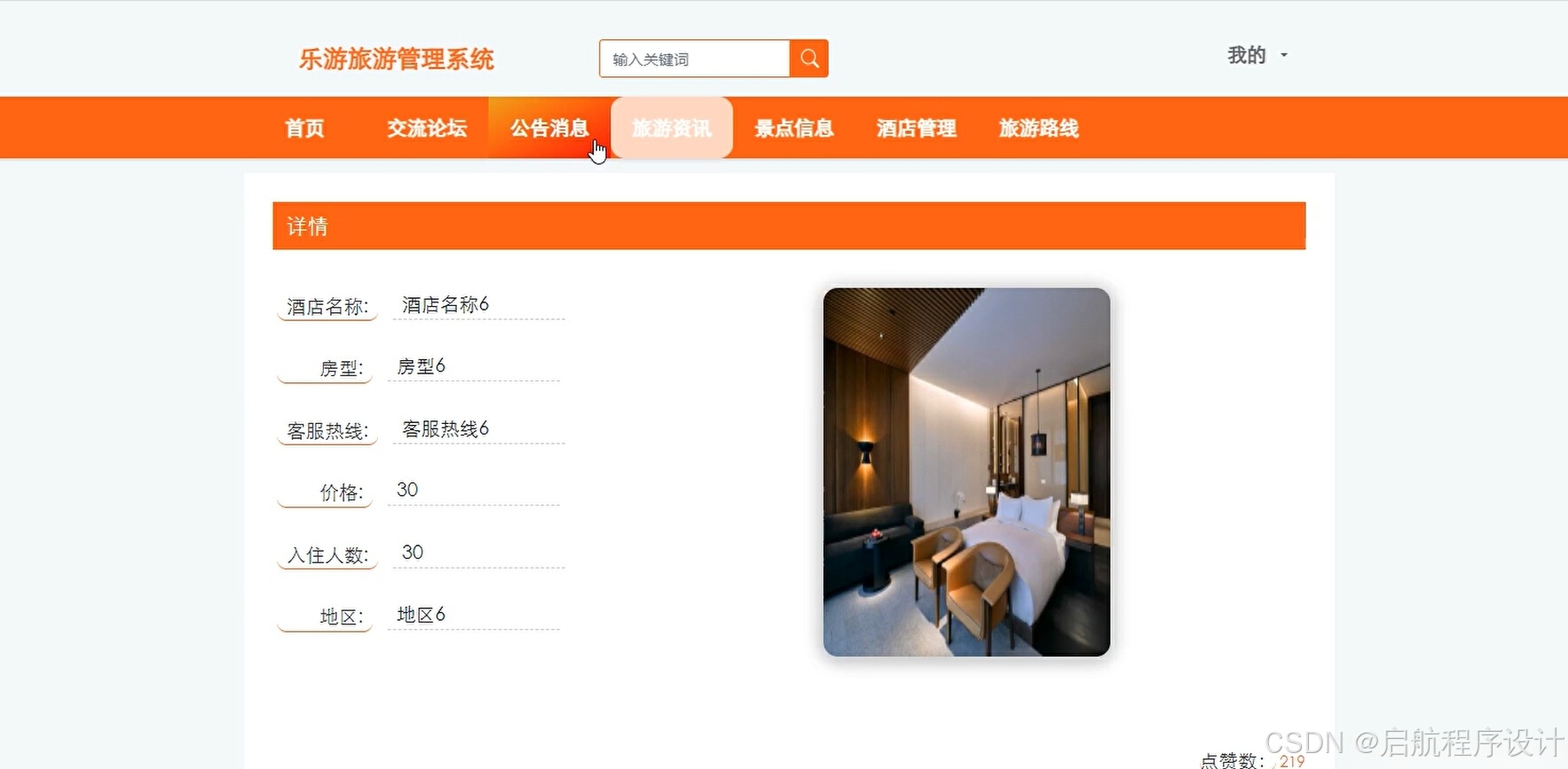
Task: Click the 乐游旅游管理系统 site title
Action: (397, 59)
